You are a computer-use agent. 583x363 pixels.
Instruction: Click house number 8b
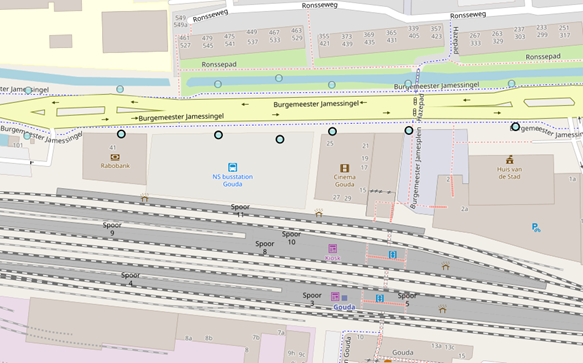[209, 338]
